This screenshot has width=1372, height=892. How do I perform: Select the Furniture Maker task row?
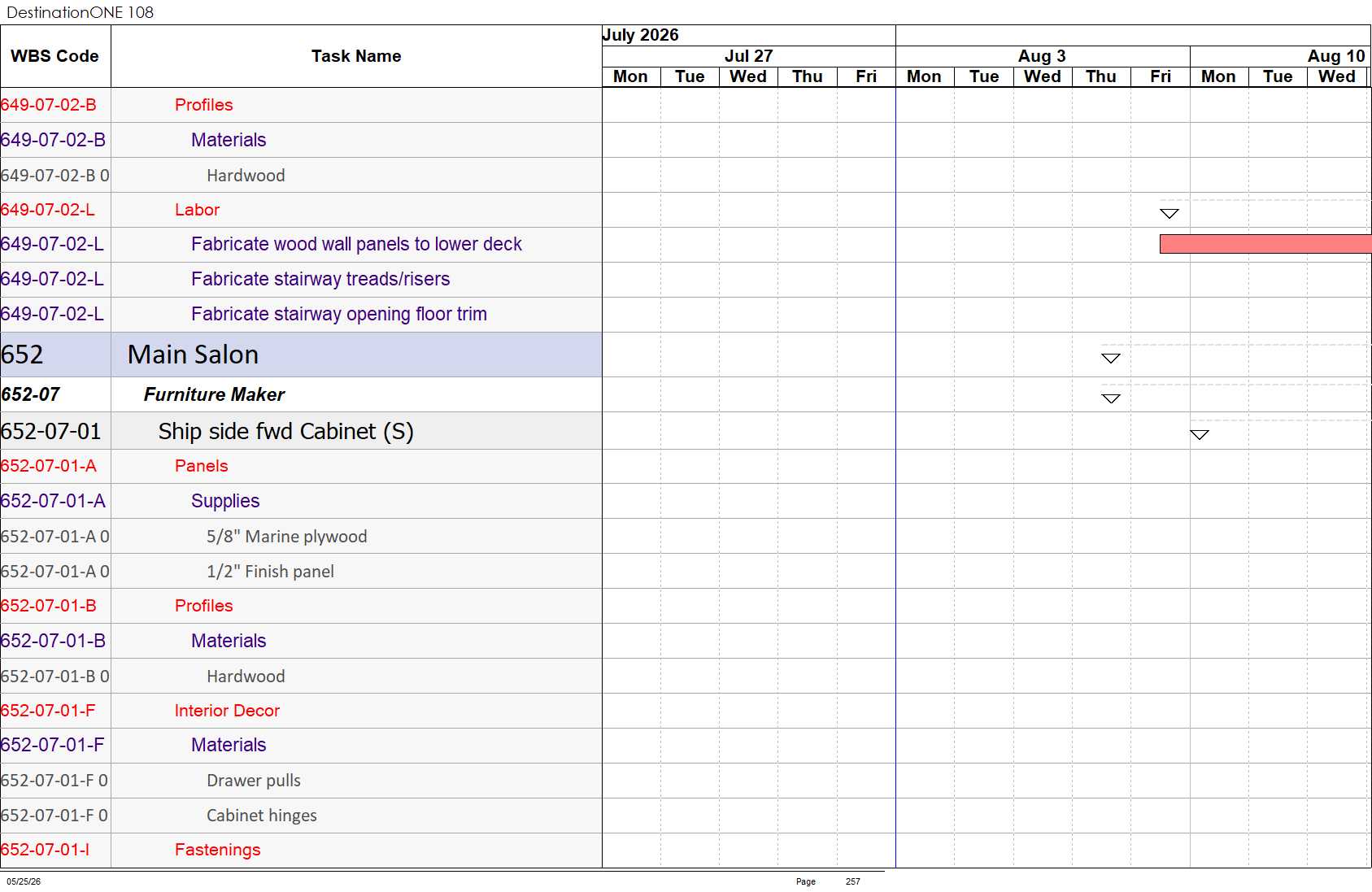click(x=301, y=394)
